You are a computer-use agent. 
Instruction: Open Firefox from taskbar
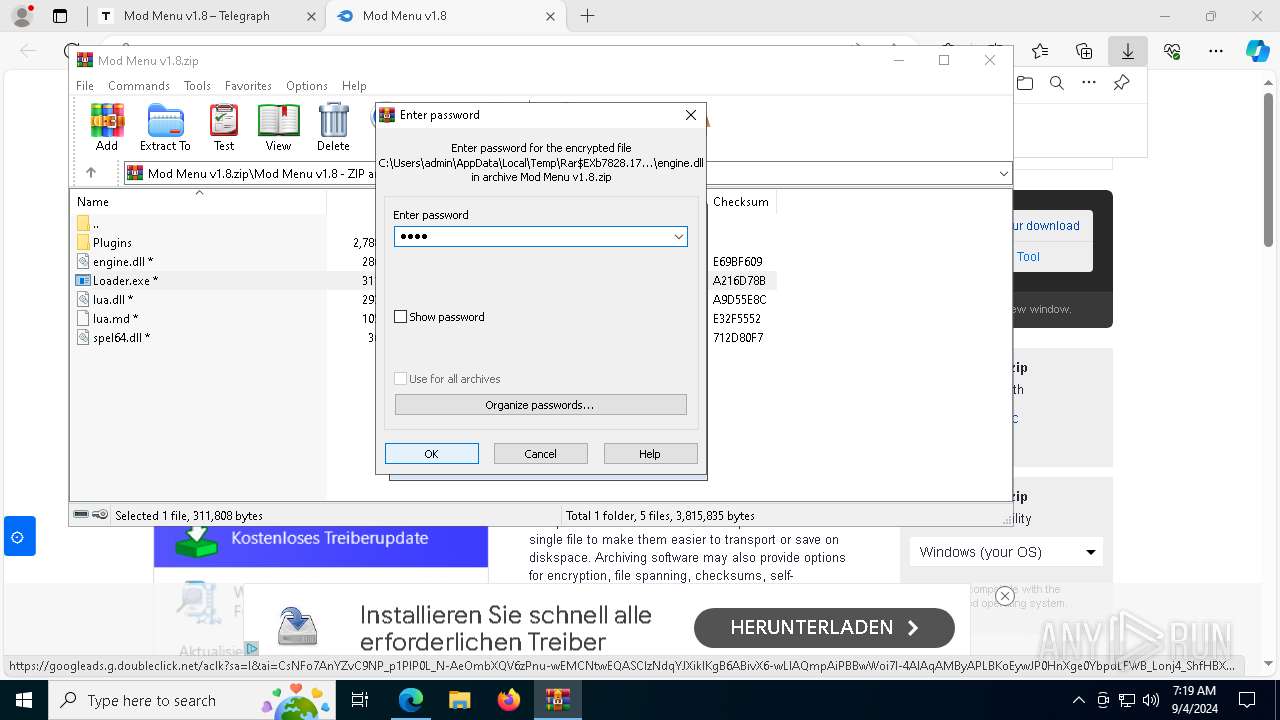tap(508, 700)
